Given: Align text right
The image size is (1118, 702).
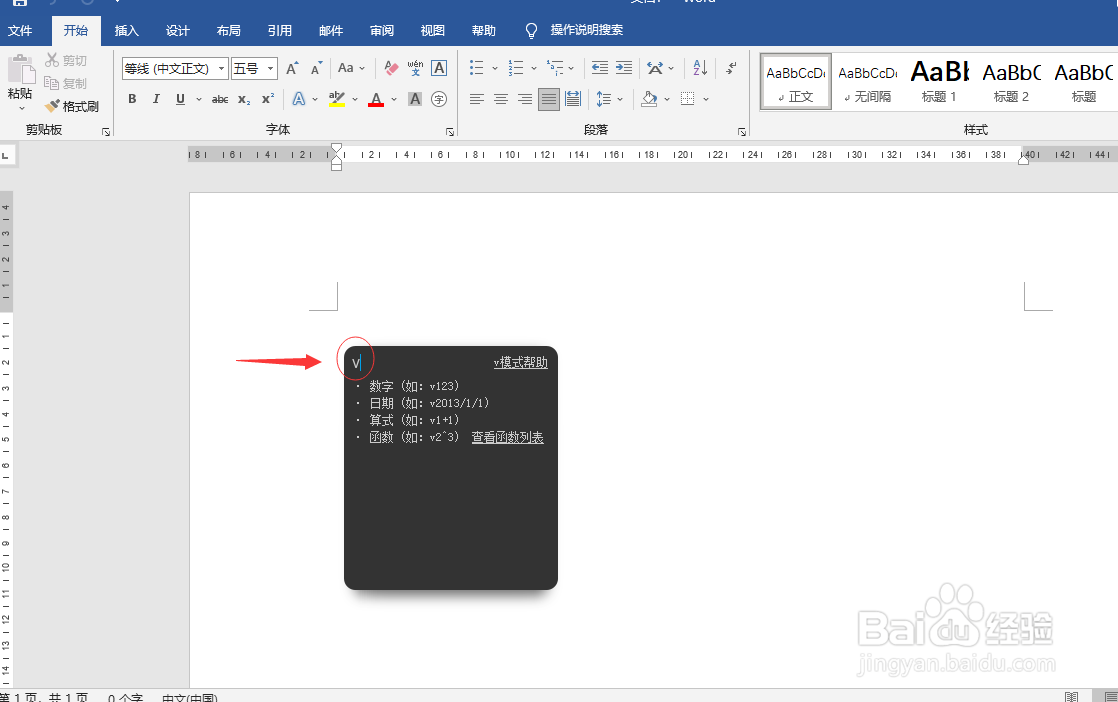Looking at the screenshot, I should [x=525, y=99].
